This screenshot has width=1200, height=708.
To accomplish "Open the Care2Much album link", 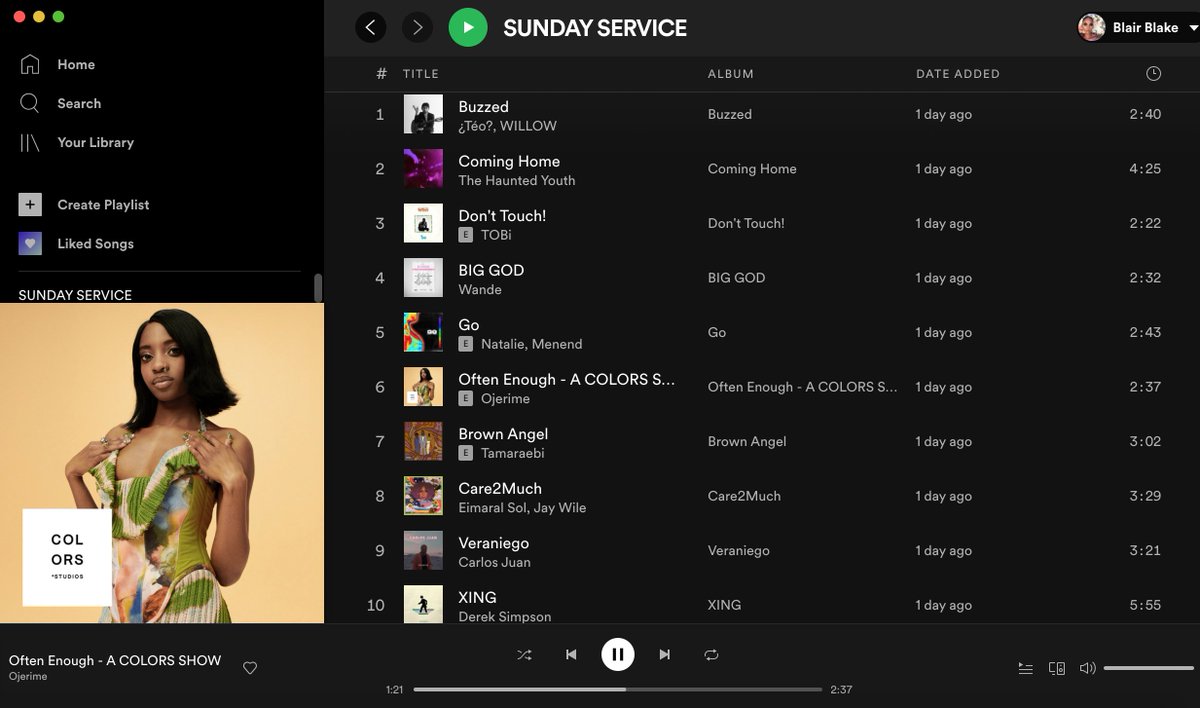I will click(x=742, y=496).
